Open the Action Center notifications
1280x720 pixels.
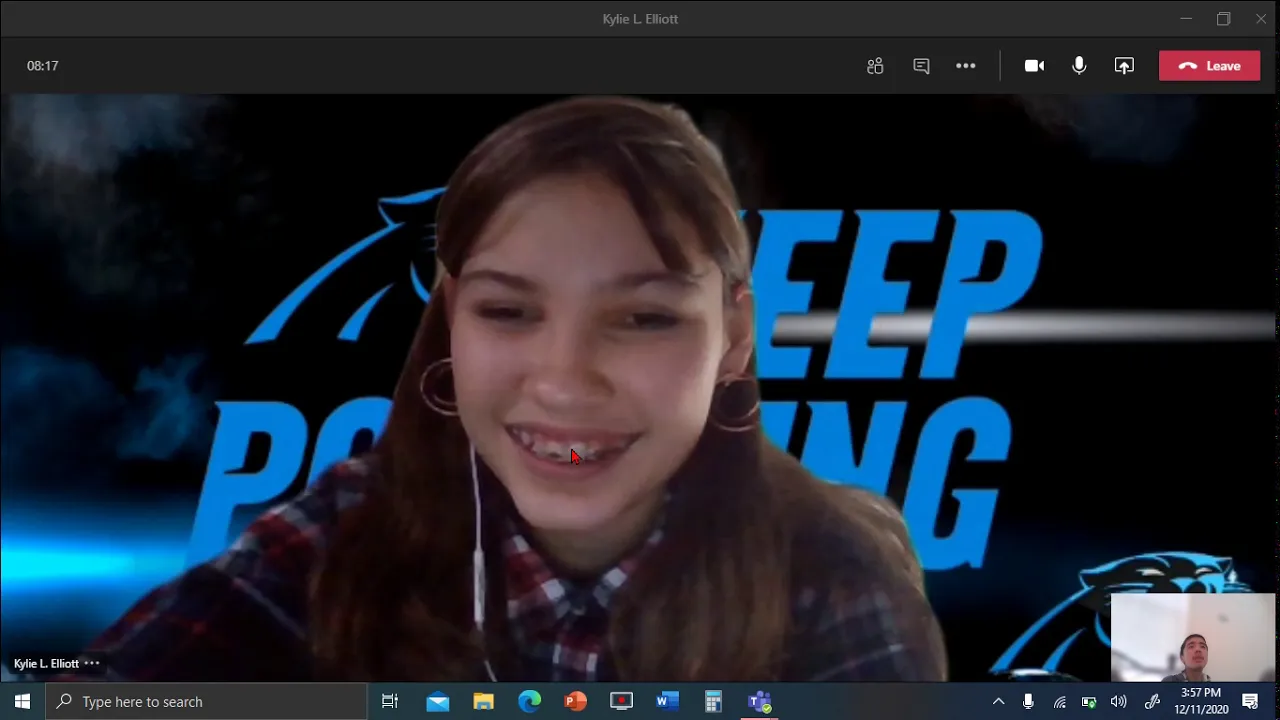(1250, 701)
